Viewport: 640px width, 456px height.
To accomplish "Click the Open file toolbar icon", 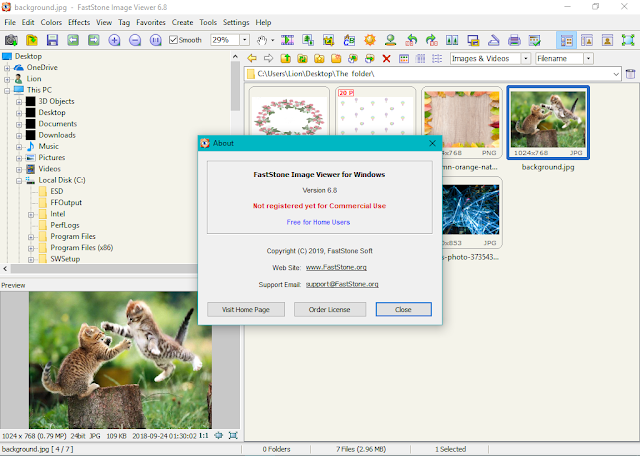I will pos(32,40).
